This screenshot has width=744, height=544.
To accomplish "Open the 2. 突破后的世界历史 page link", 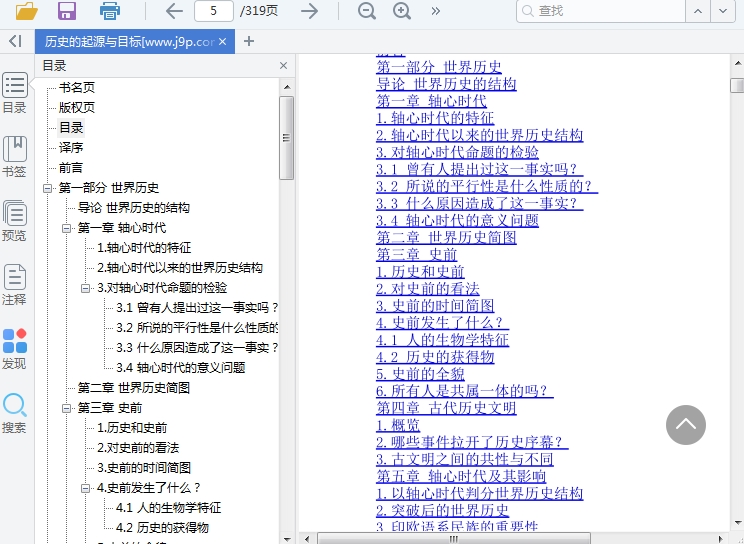I will click(443, 510).
